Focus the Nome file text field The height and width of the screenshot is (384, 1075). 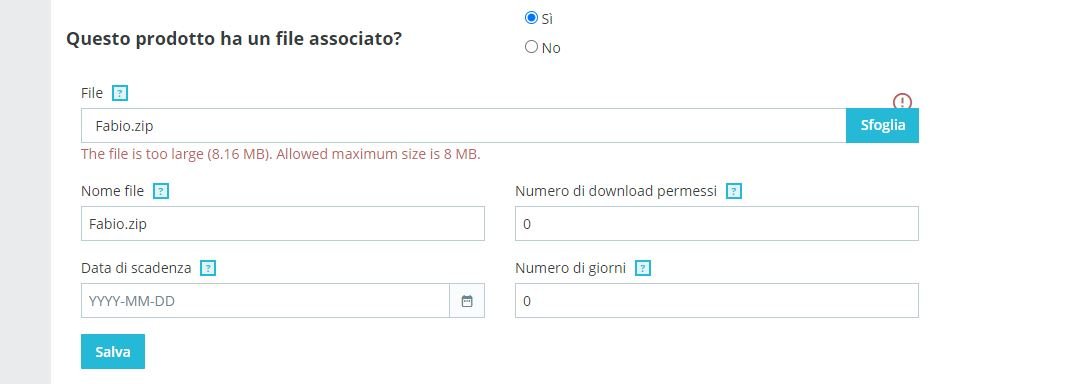pyautogui.click(x=282, y=224)
